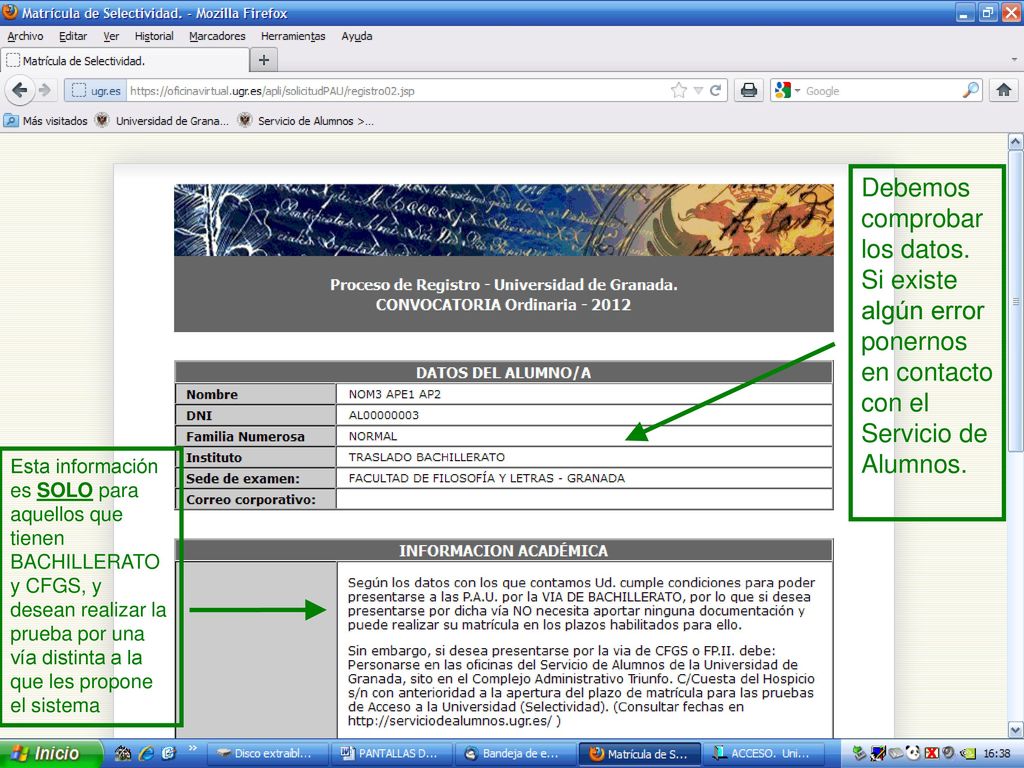Click the second system tray icon
This screenshot has width=1024, height=768.
(x=877, y=753)
